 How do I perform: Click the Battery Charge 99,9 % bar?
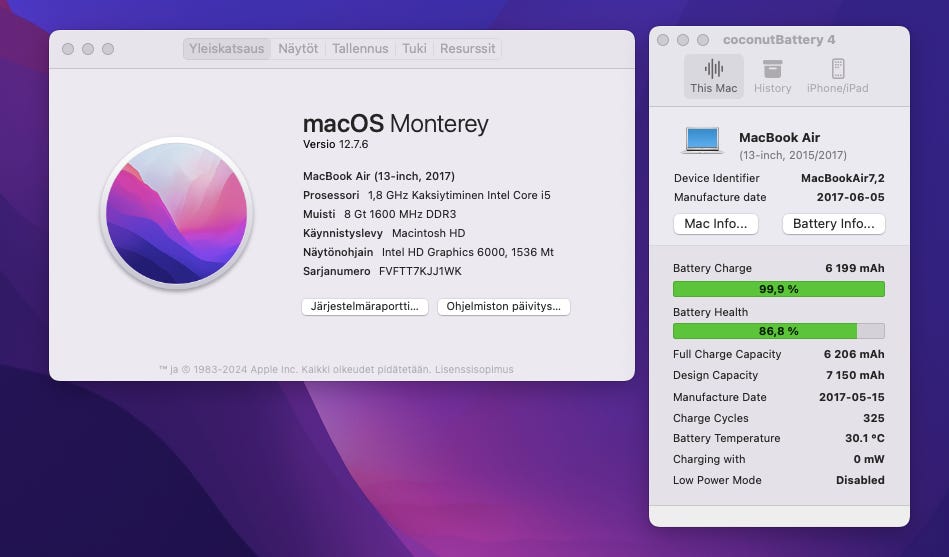(779, 289)
